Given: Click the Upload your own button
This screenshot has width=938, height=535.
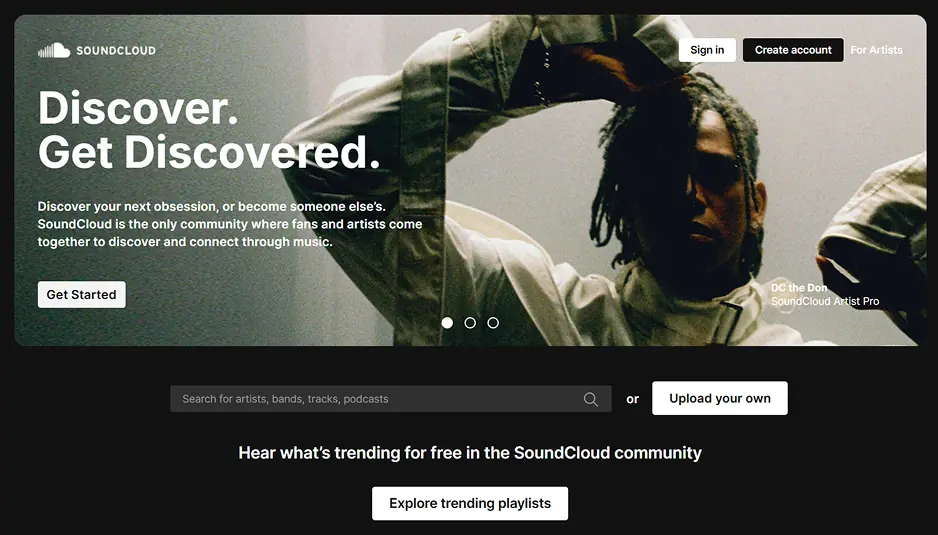Looking at the screenshot, I should click(x=720, y=398).
